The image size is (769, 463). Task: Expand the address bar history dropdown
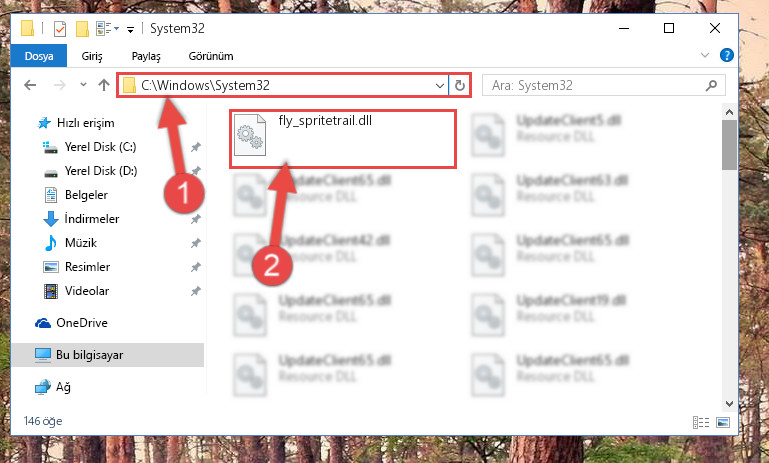pos(439,86)
